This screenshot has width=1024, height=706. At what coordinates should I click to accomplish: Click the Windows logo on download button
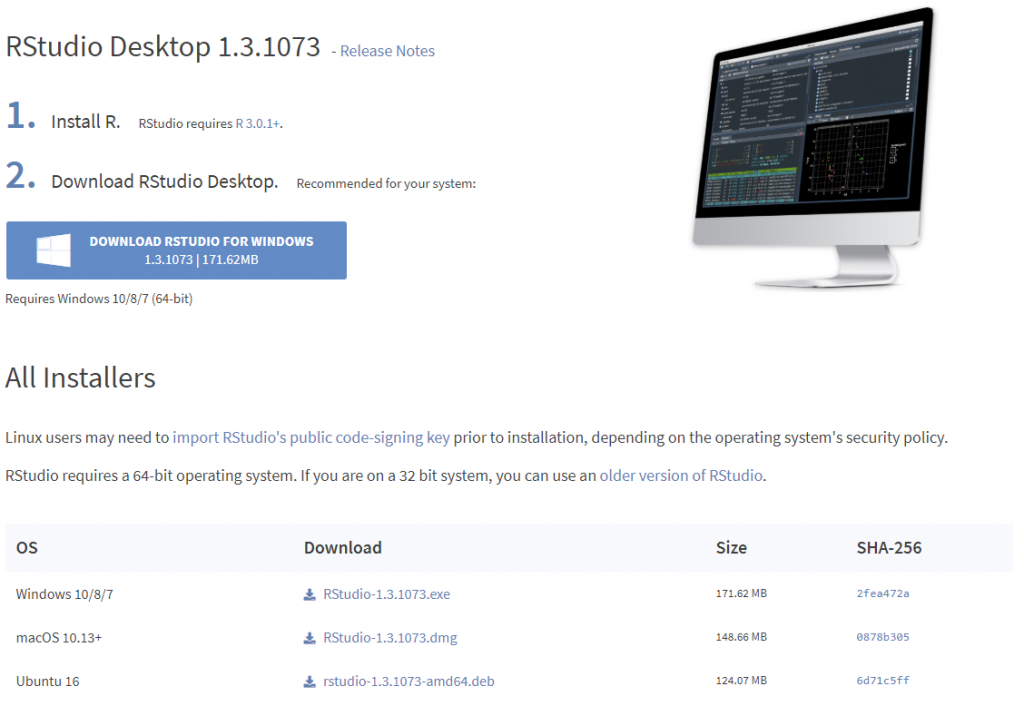pos(53,250)
